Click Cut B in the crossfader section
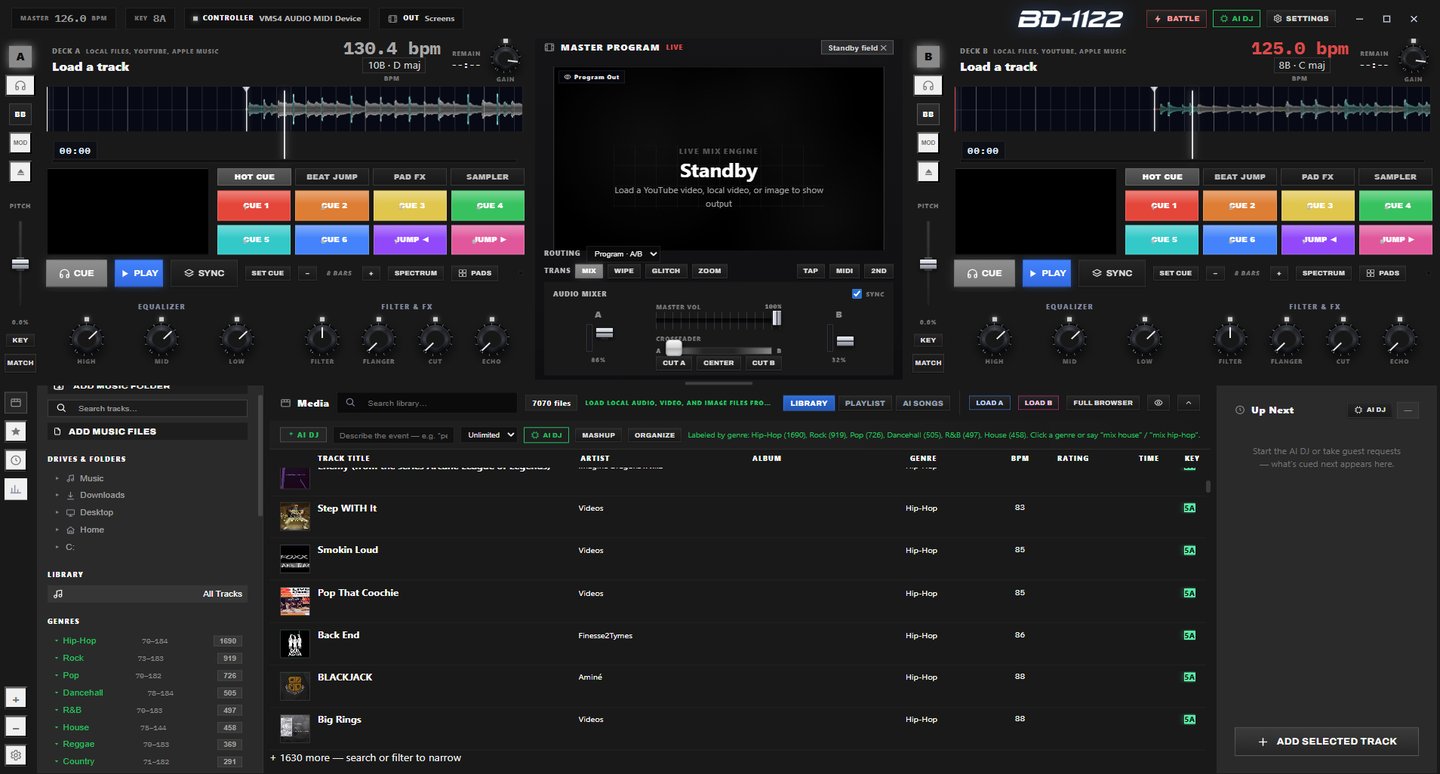 tap(763, 363)
